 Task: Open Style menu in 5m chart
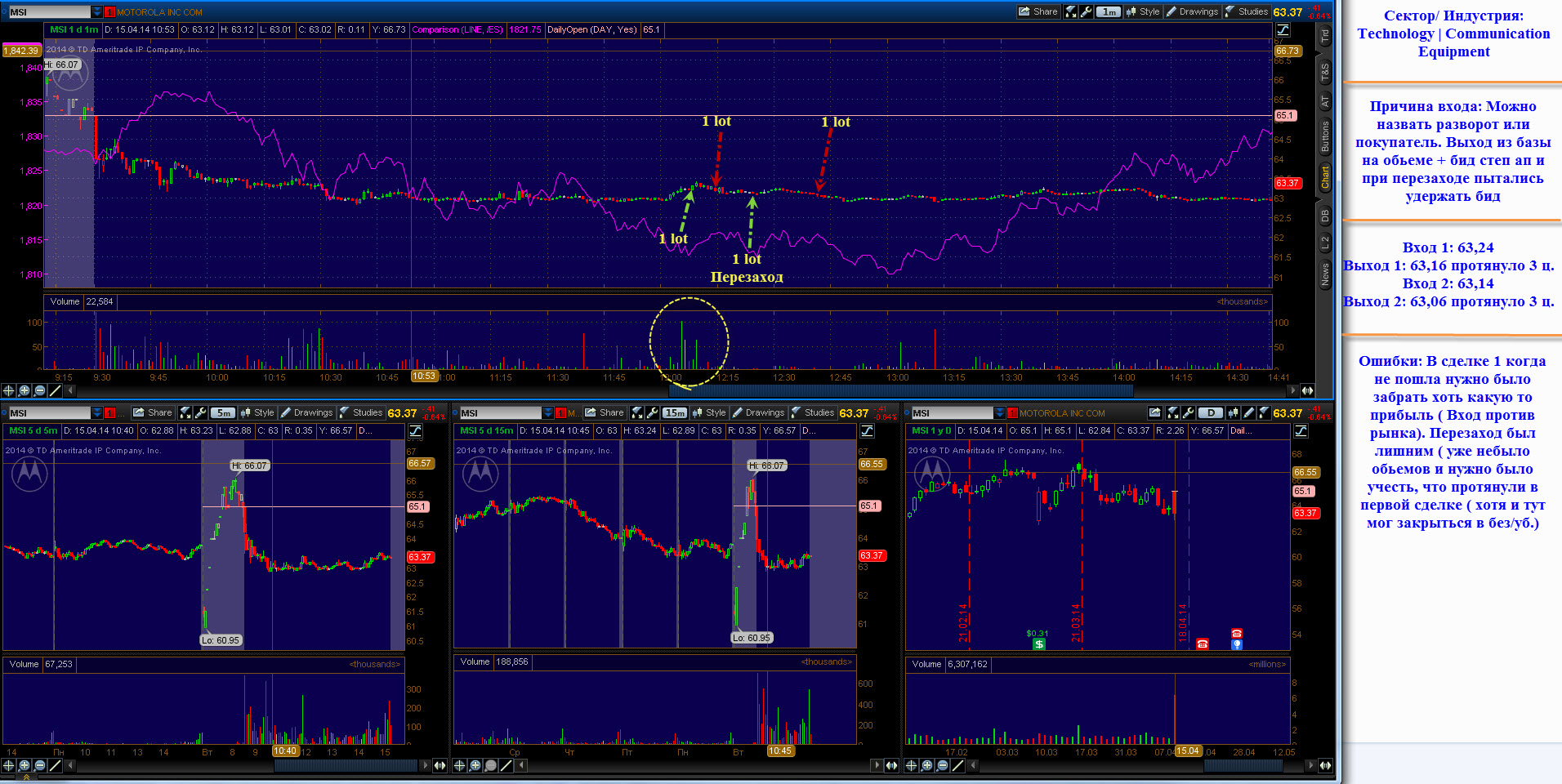(x=257, y=412)
